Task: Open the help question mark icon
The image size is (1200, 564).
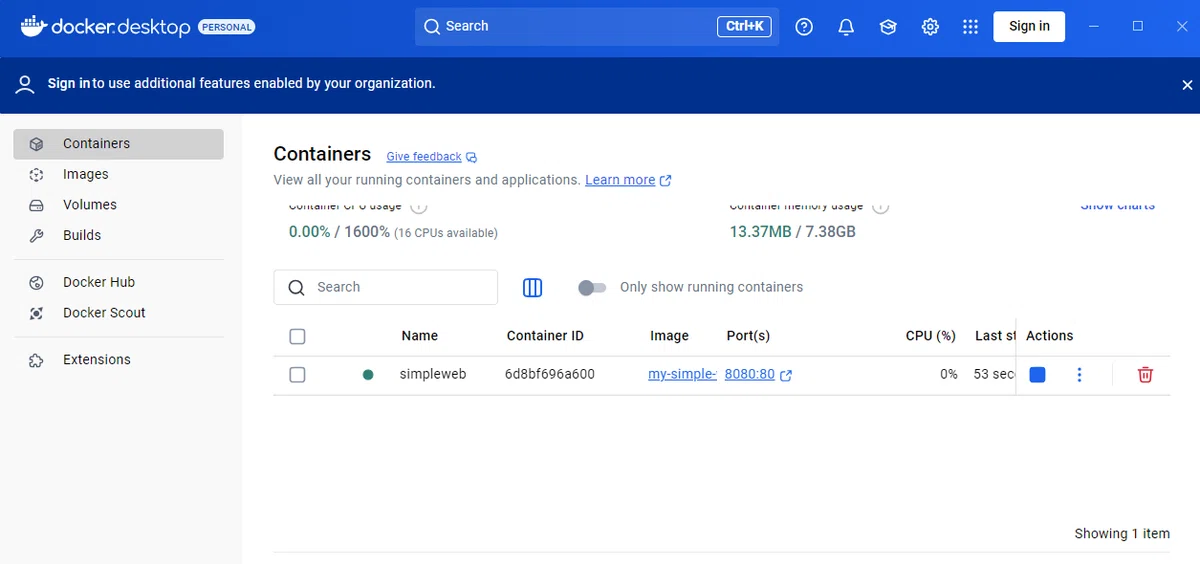Action: pos(804,27)
